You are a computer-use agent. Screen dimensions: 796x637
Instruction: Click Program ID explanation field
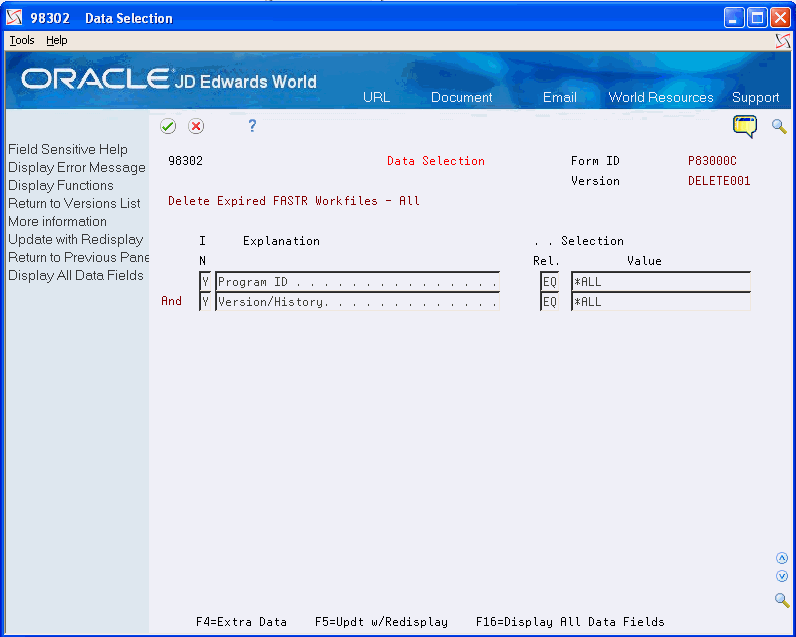click(x=357, y=282)
